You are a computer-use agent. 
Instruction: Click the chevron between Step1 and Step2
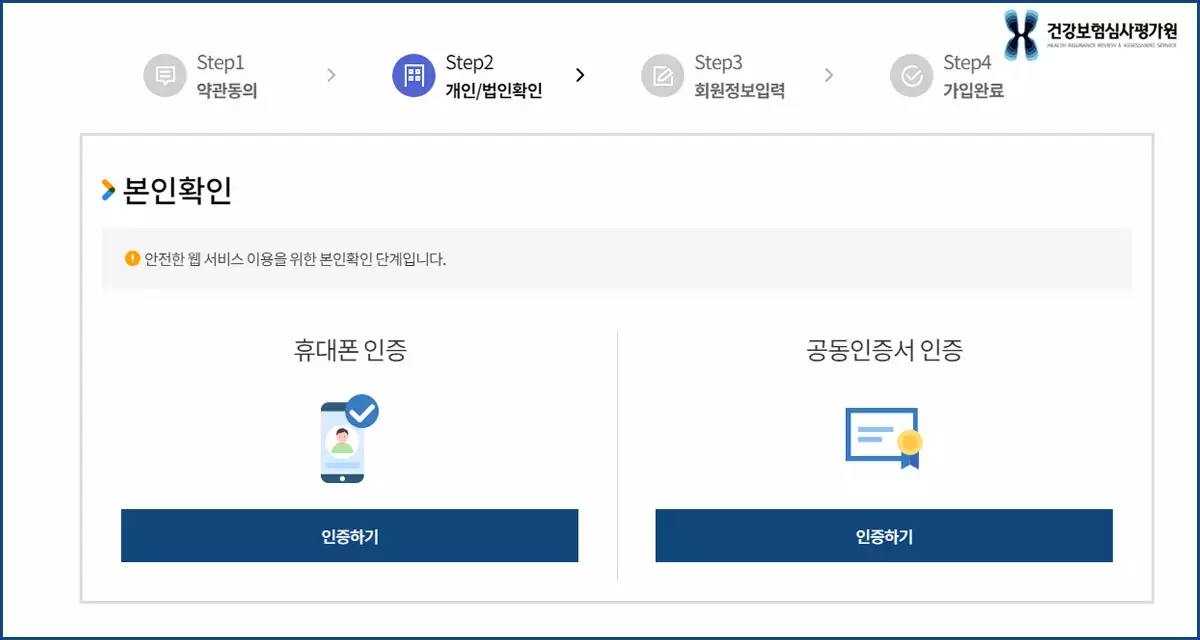[x=330, y=74]
